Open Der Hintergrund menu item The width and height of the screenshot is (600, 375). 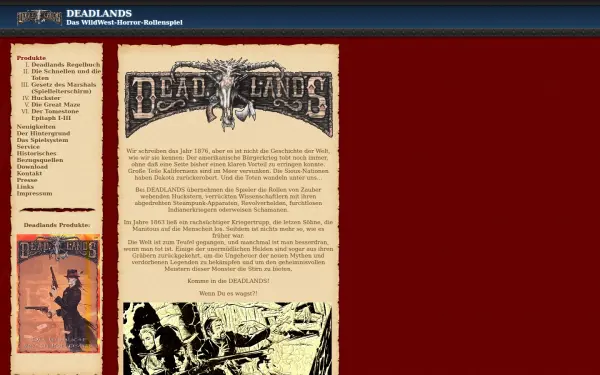43,133
